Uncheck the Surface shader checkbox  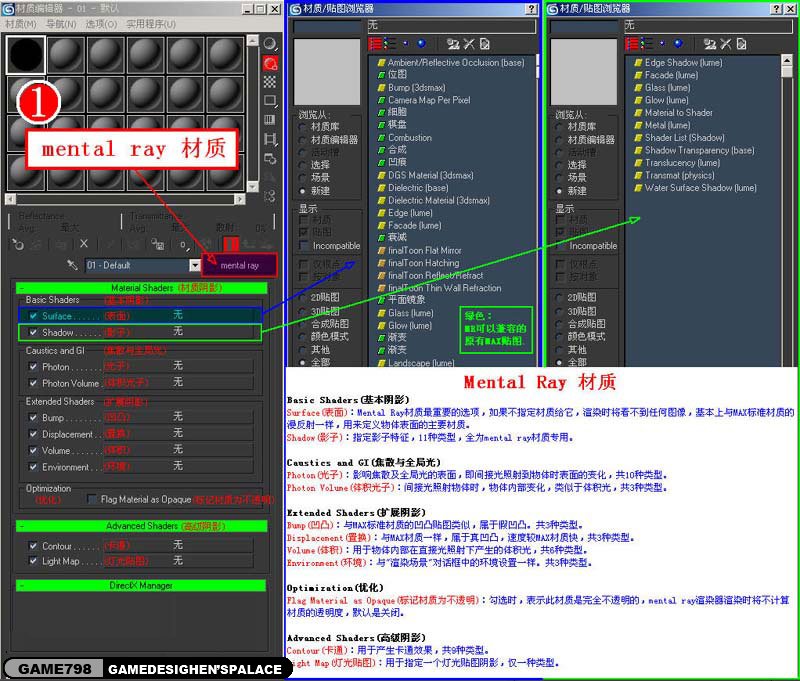point(34,315)
